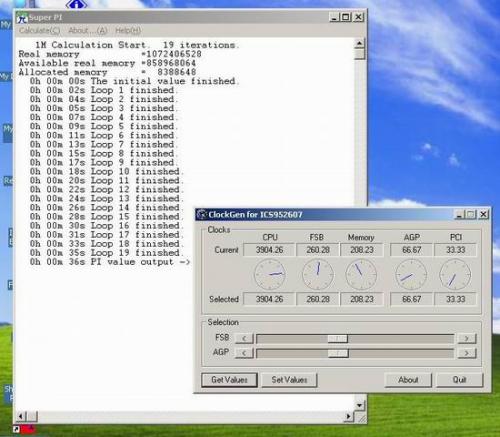Click 'The initial value finished' line
Image resolution: width=500 pixels, height=437 pixels.
(x=134, y=81)
